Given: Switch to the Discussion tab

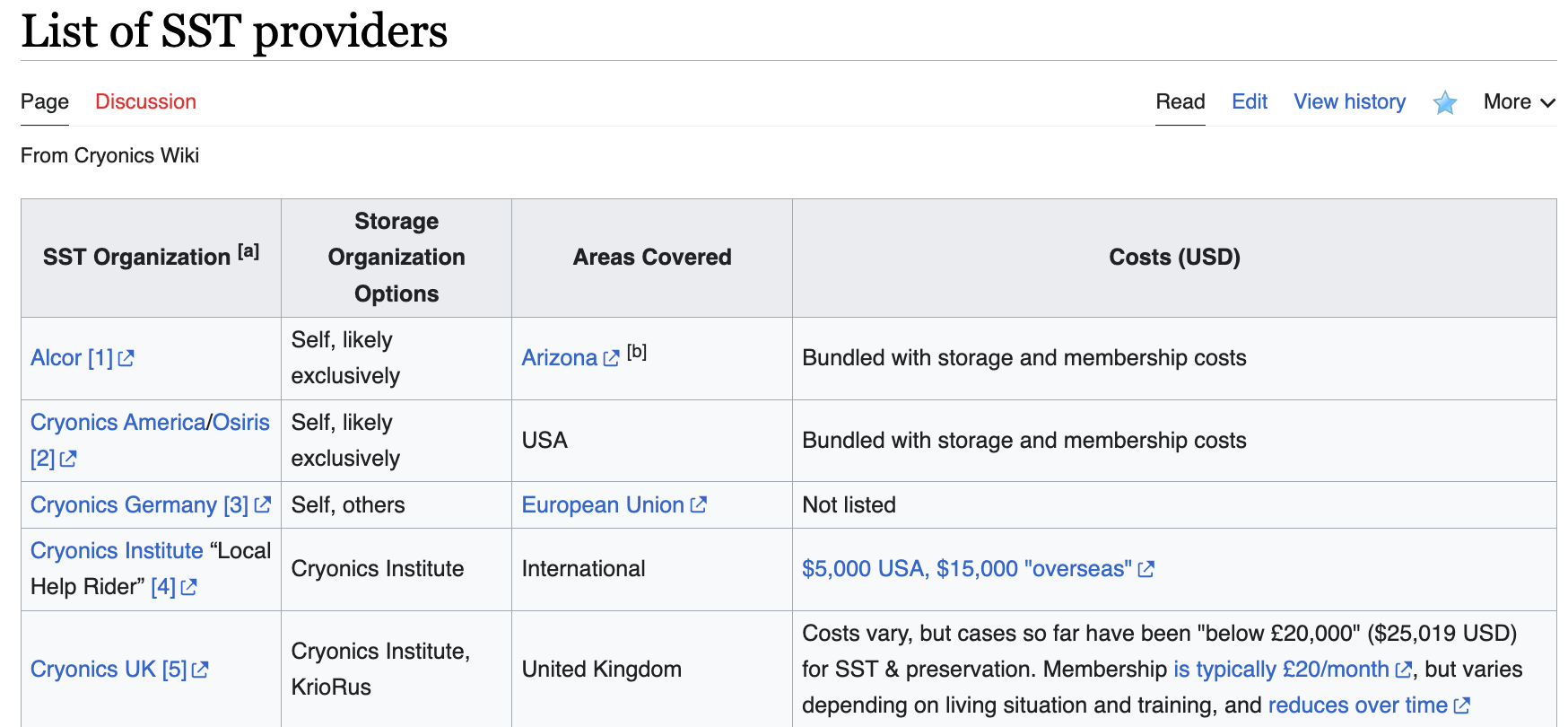Looking at the screenshot, I should click(x=145, y=101).
